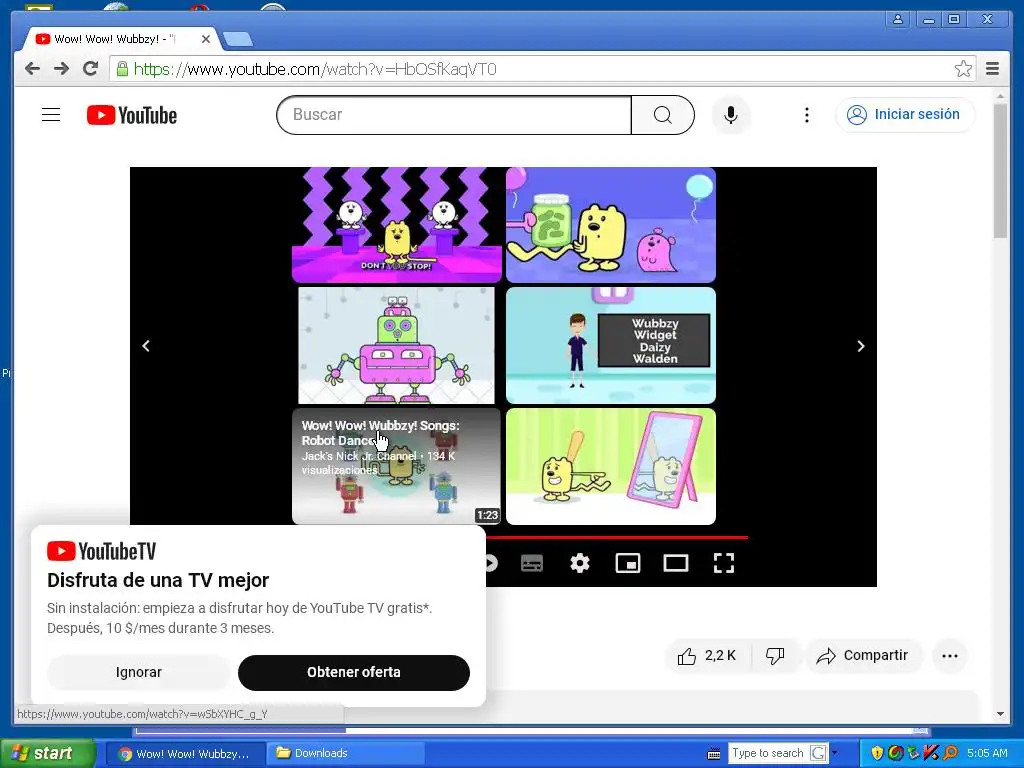Click 'Disfruta de una TV mejor' heading

pos(158,580)
